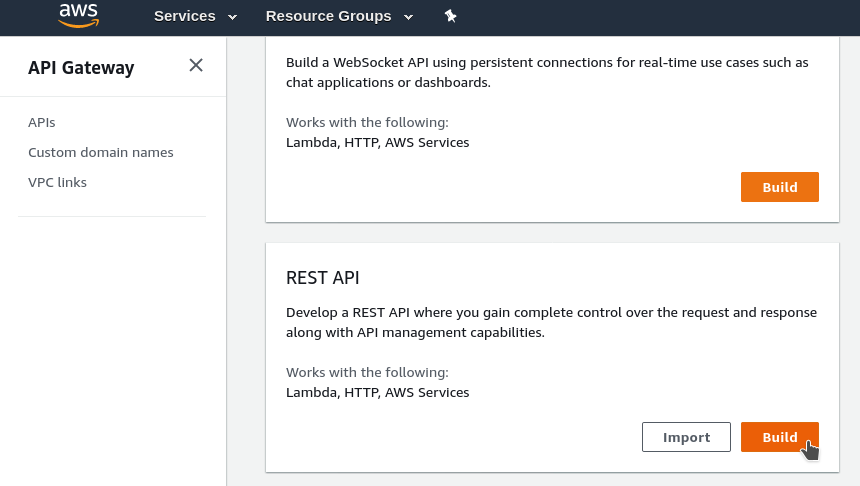Build a WebSocket API
Screen dimensions: 860x486
pos(779,187)
